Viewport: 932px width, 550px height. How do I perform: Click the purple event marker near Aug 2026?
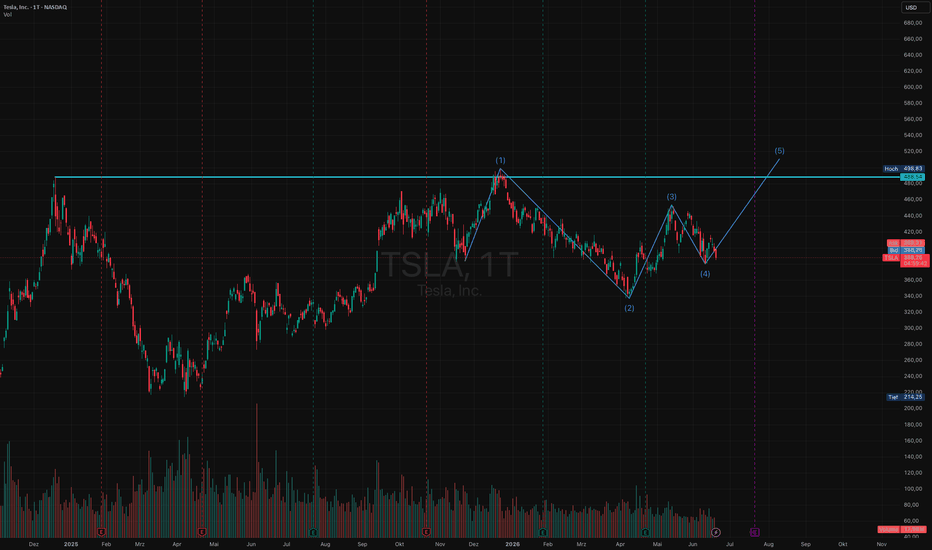tap(754, 532)
